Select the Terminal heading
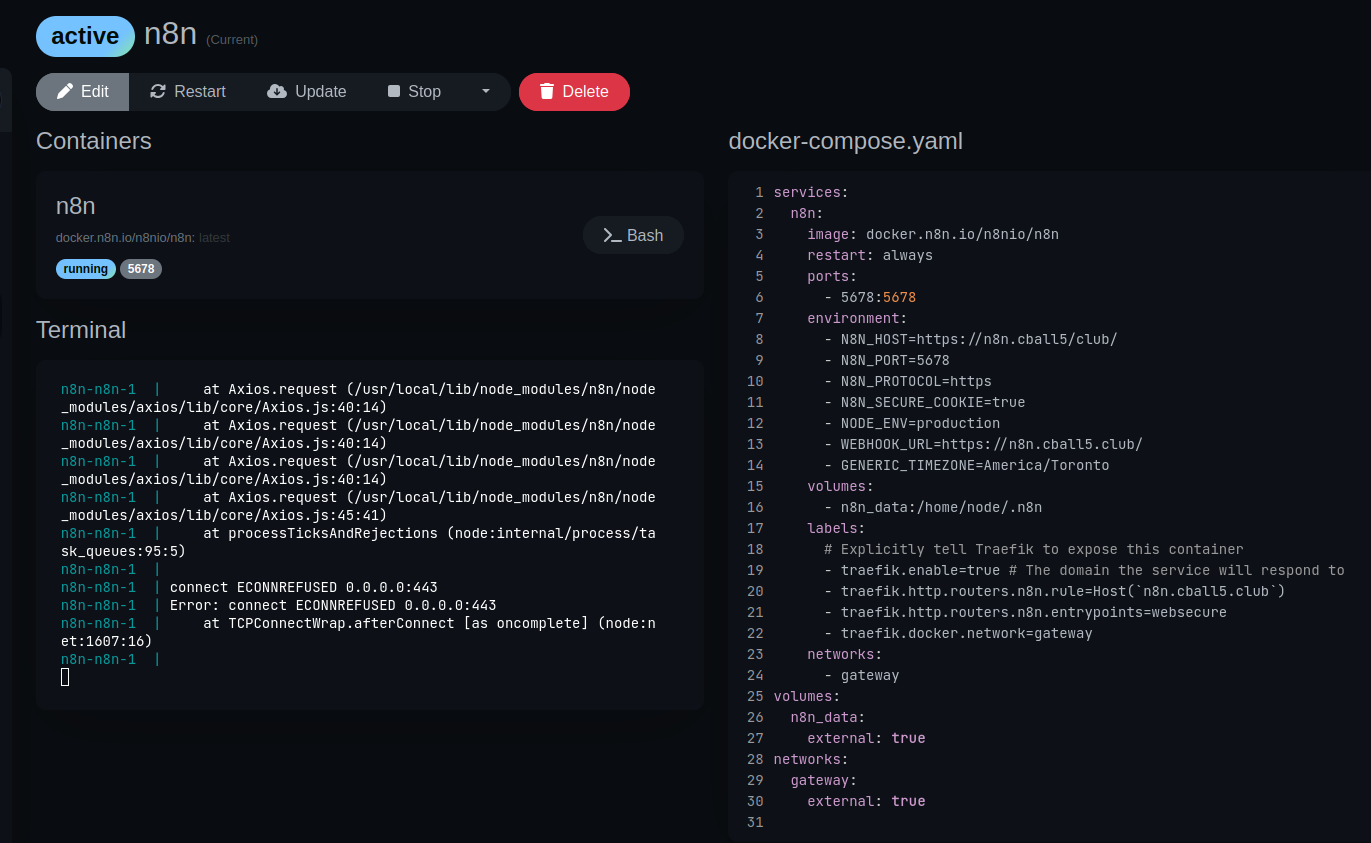The image size is (1371, 843). pyautogui.click(x=81, y=330)
